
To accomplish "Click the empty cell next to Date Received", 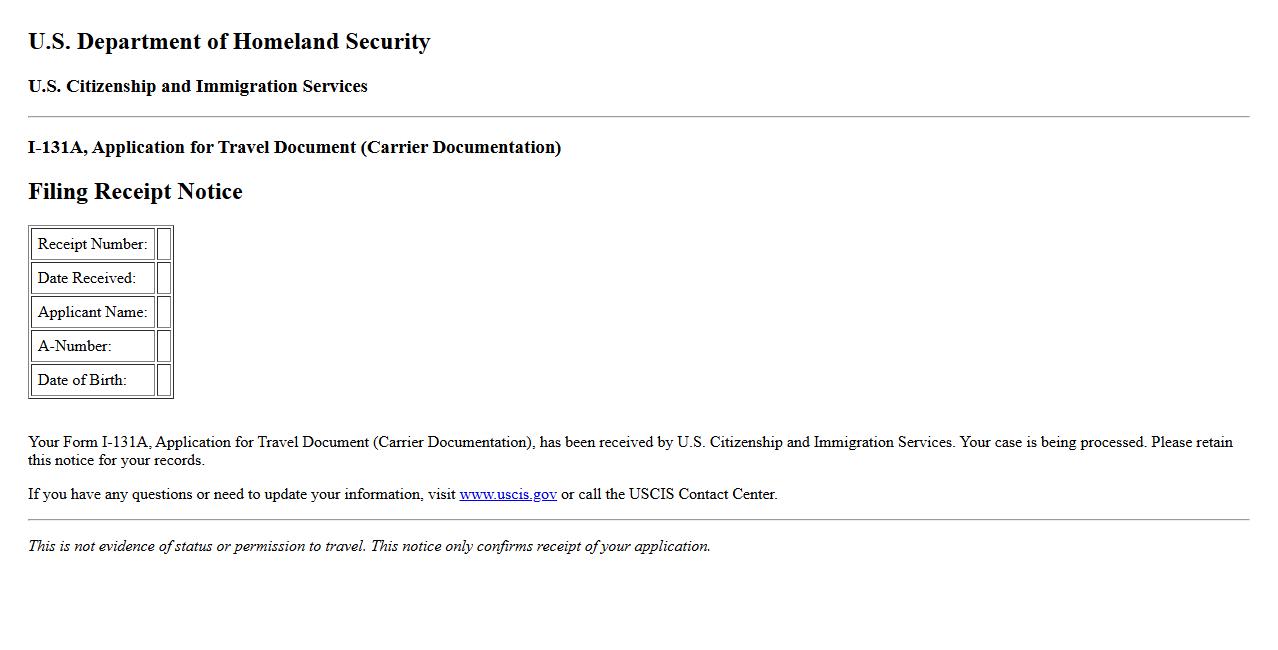I will (x=164, y=278).
